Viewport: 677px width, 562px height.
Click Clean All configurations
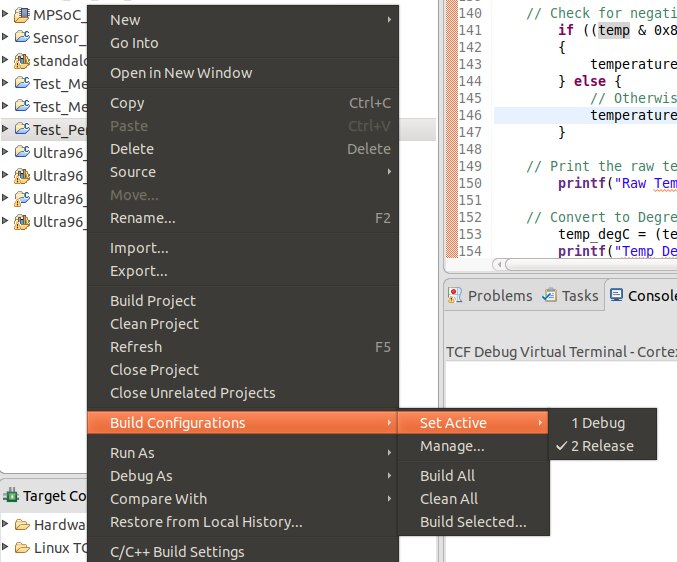[473, 499]
